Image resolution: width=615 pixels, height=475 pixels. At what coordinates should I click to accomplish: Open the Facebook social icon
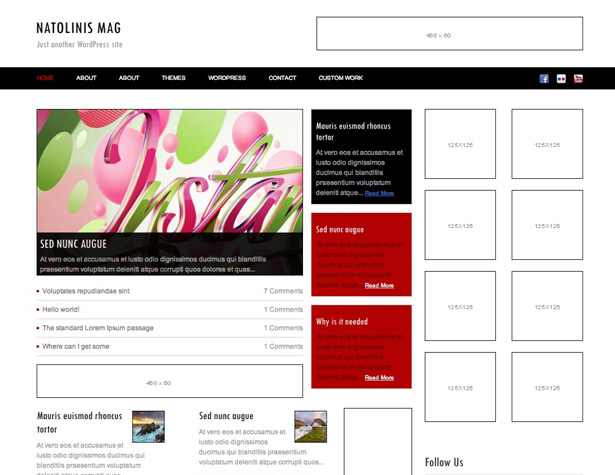544,78
